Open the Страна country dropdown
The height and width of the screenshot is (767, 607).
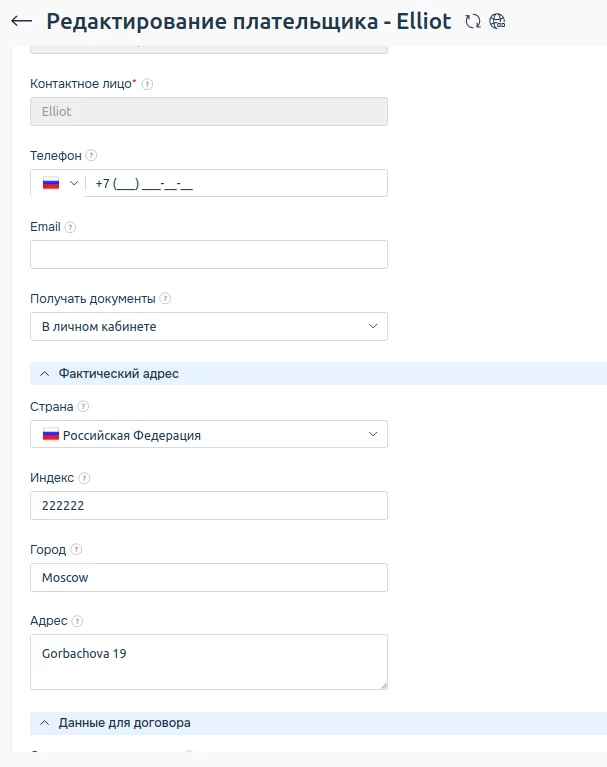tap(209, 435)
